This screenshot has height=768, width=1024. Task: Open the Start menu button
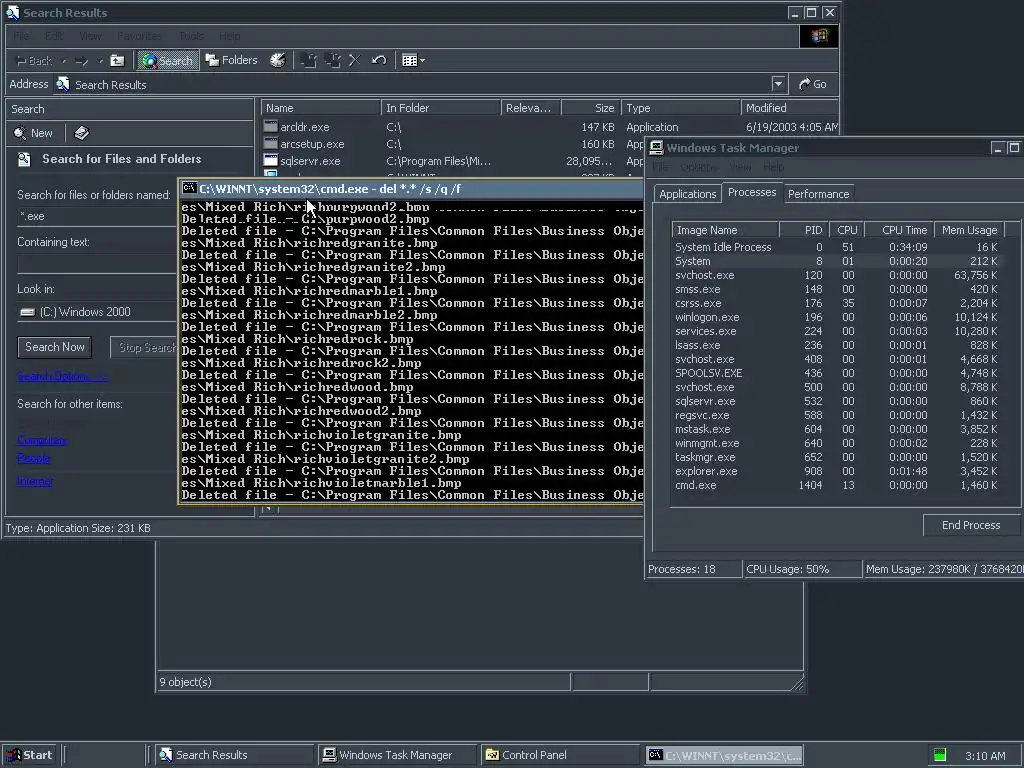[x=29, y=755]
